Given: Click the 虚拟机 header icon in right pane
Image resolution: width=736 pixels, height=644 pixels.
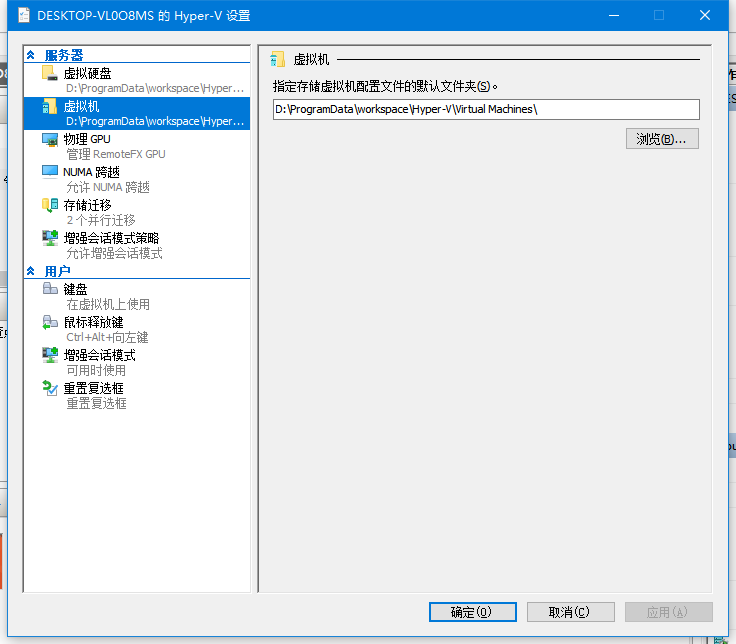Looking at the screenshot, I should [277, 59].
